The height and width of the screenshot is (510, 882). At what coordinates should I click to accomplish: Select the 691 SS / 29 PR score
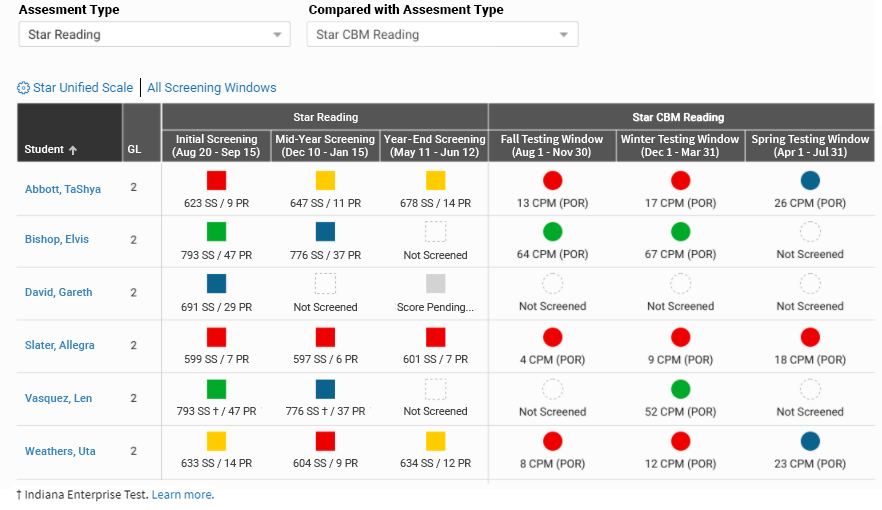click(217, 308)
